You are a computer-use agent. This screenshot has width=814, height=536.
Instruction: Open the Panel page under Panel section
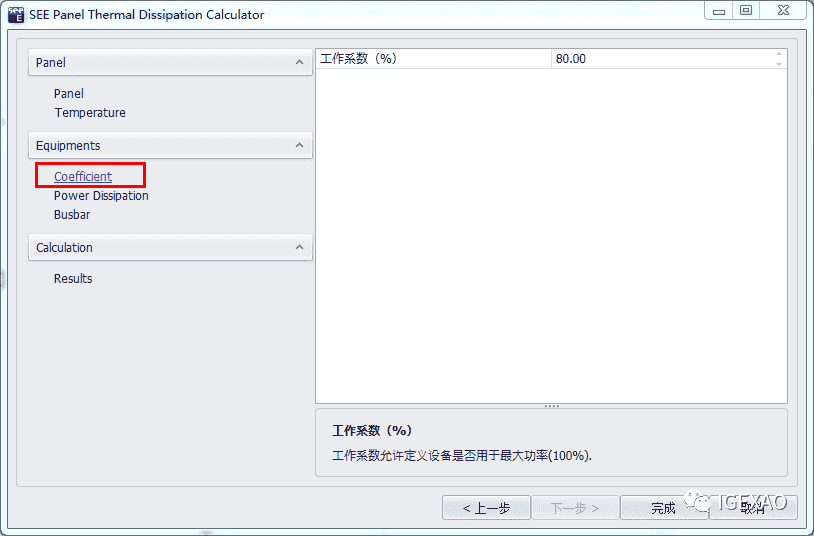click(69, 93)
